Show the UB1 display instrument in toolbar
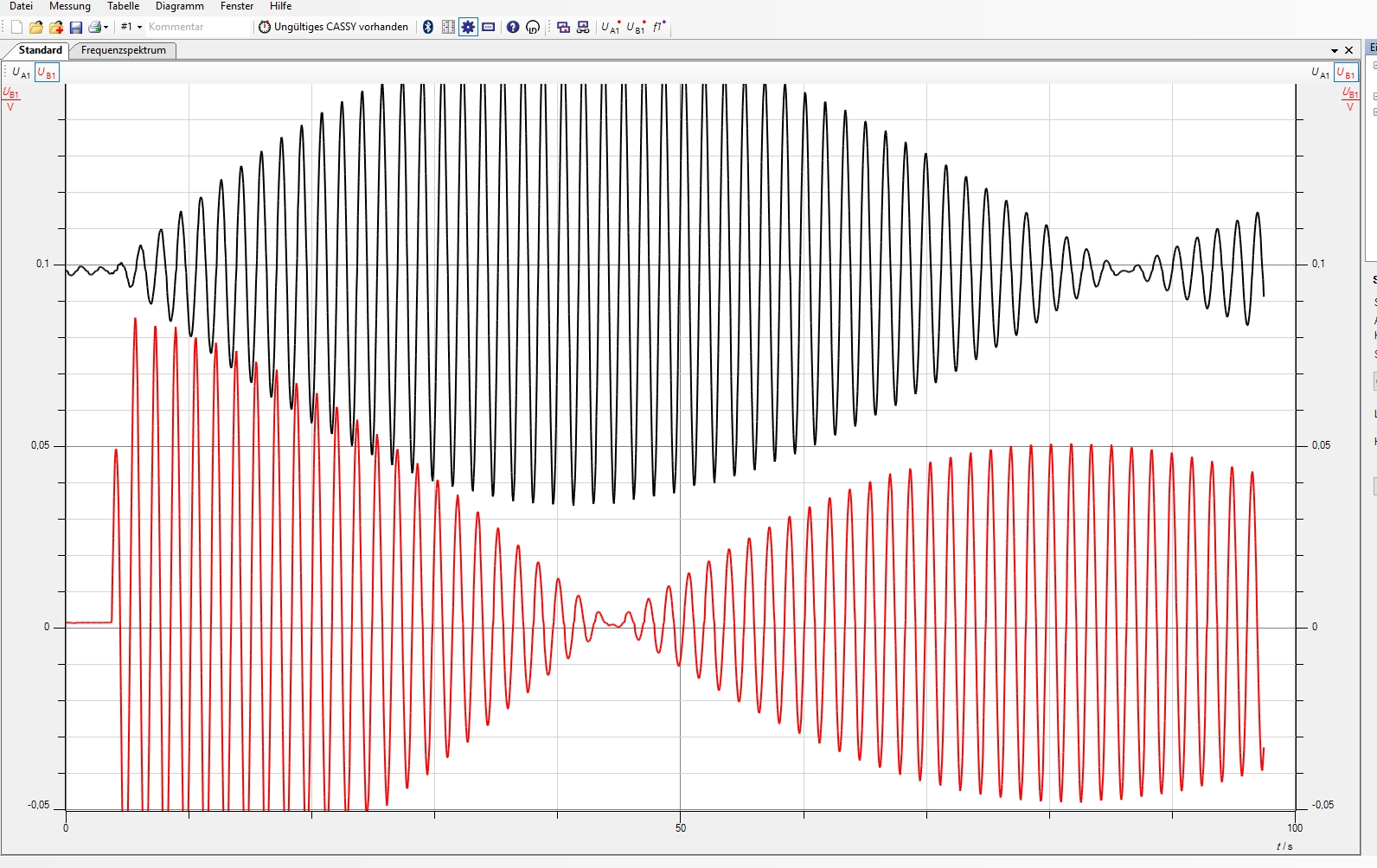1377x868 pixels. (636, 27)
